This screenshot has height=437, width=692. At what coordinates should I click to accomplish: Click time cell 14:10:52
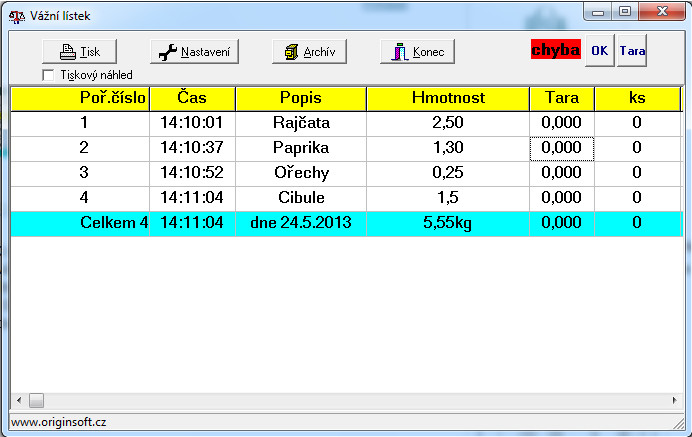[192, 173]
